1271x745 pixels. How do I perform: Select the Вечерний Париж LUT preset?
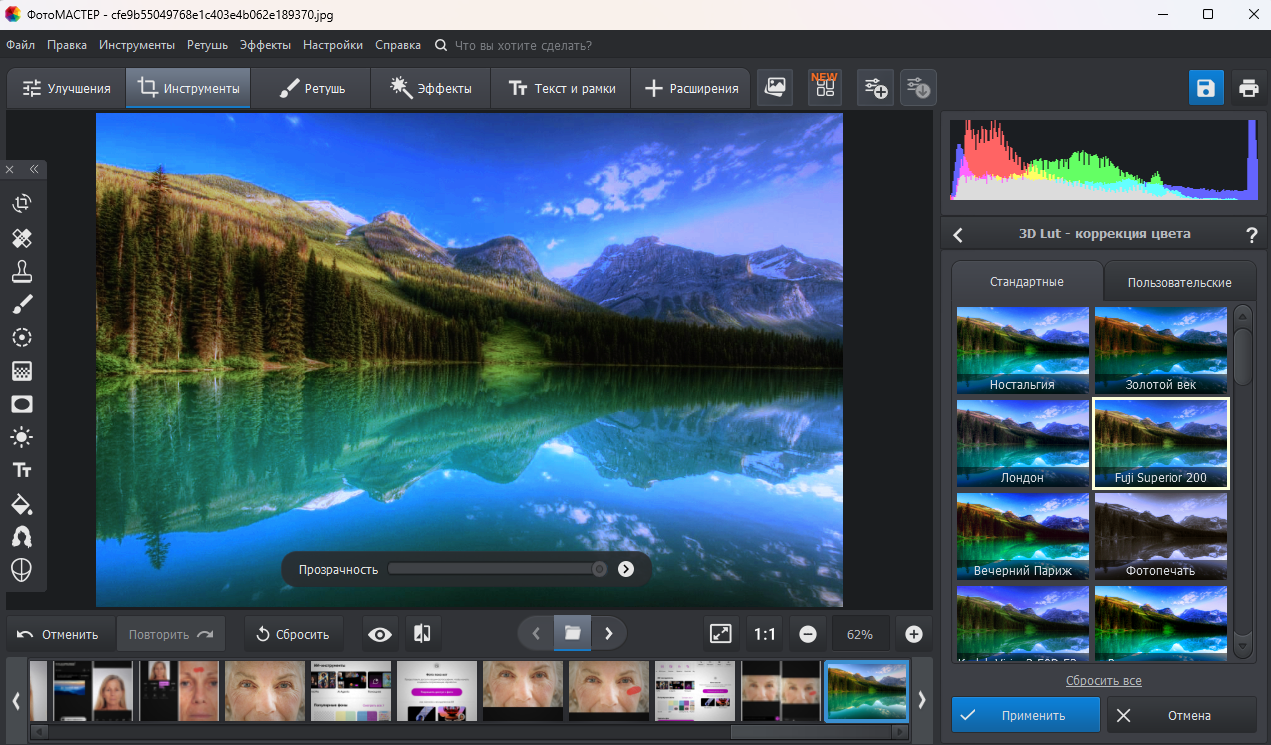[1022, 537]
